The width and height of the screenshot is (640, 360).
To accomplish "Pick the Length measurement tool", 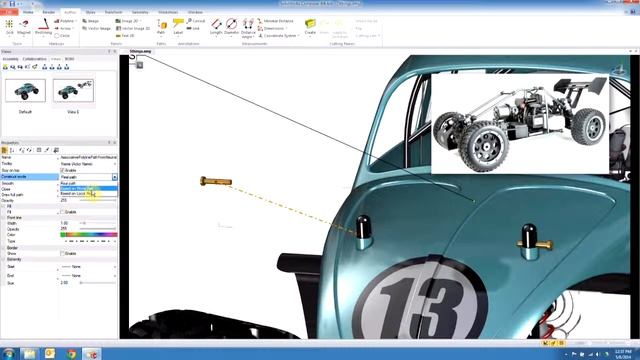I will point(216,27).
